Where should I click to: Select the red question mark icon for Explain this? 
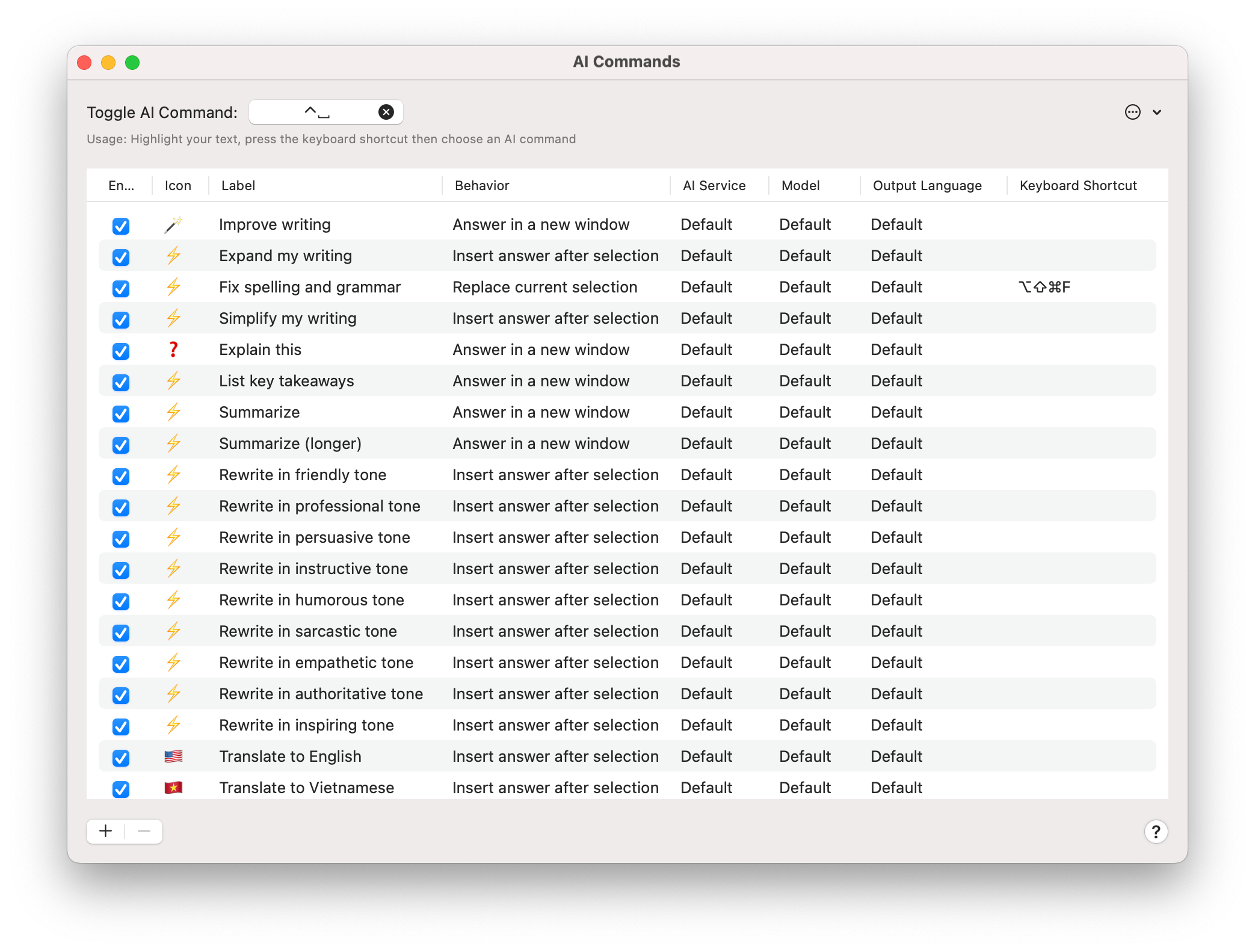(x=174, y=349)
